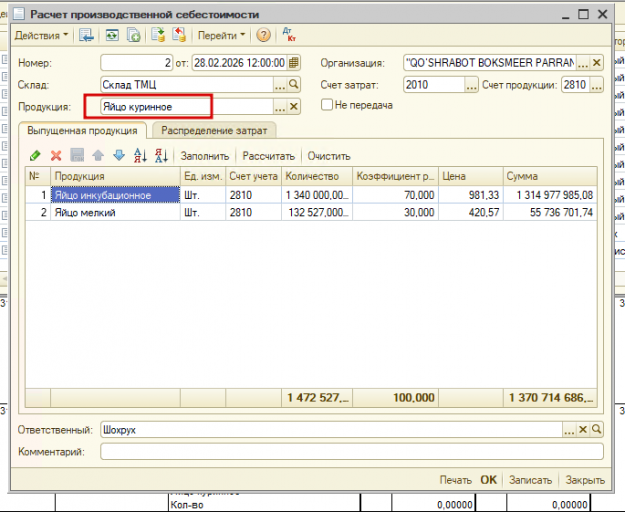Screen dimensions: 625x512
Task: Click the Записать button
Action: pos(530,480)
